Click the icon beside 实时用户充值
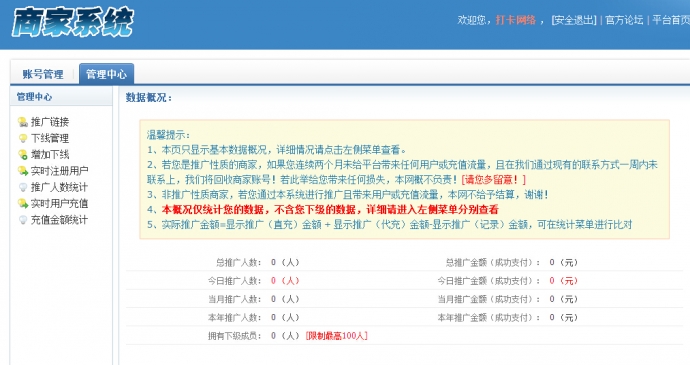This screenshot has width=690, height=365. click(23, 203)
